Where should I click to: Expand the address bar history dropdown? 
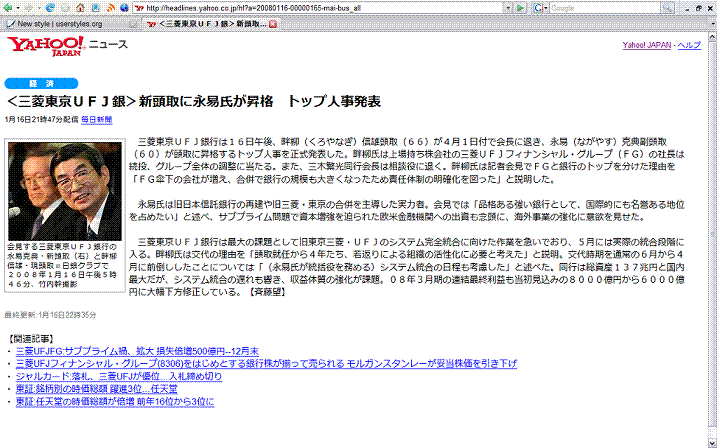pos(508,8)
